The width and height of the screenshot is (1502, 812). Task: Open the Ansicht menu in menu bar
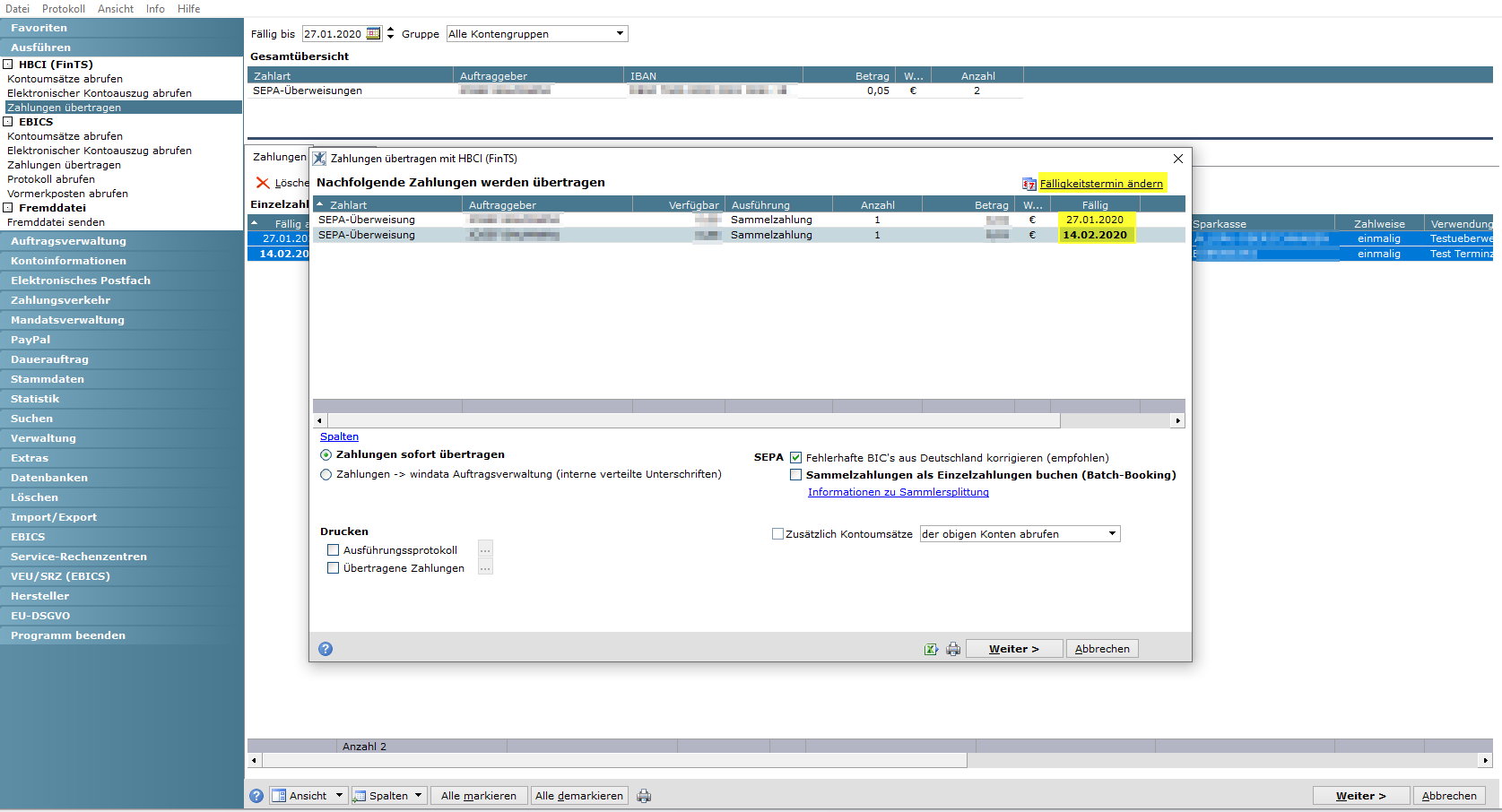(116, 9)
